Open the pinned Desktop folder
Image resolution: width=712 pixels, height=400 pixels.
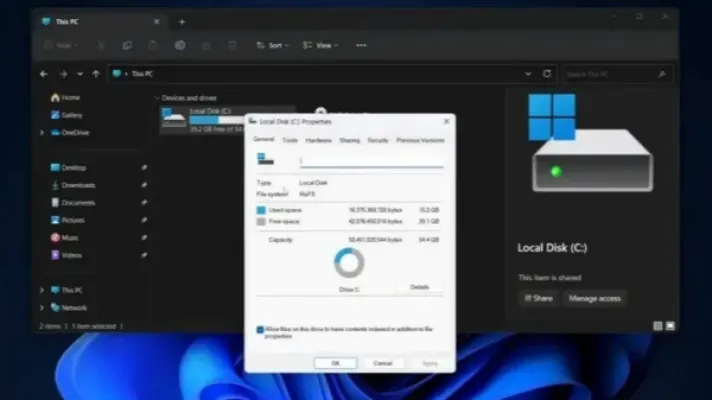[x=68, y=168]
